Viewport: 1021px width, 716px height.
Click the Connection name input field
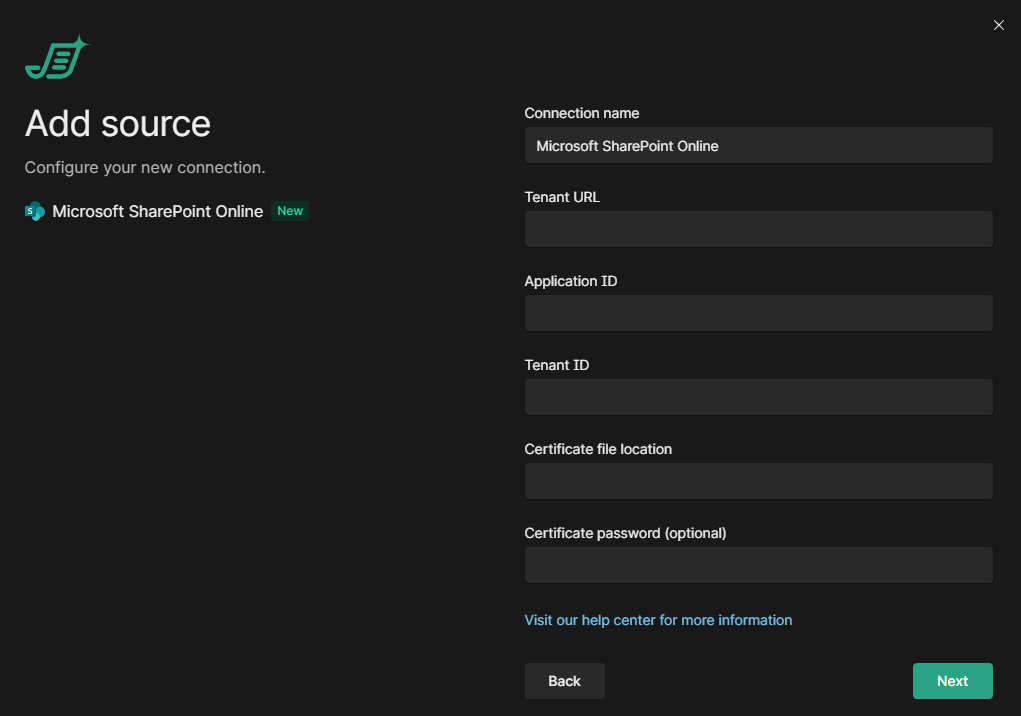[758, 146]
